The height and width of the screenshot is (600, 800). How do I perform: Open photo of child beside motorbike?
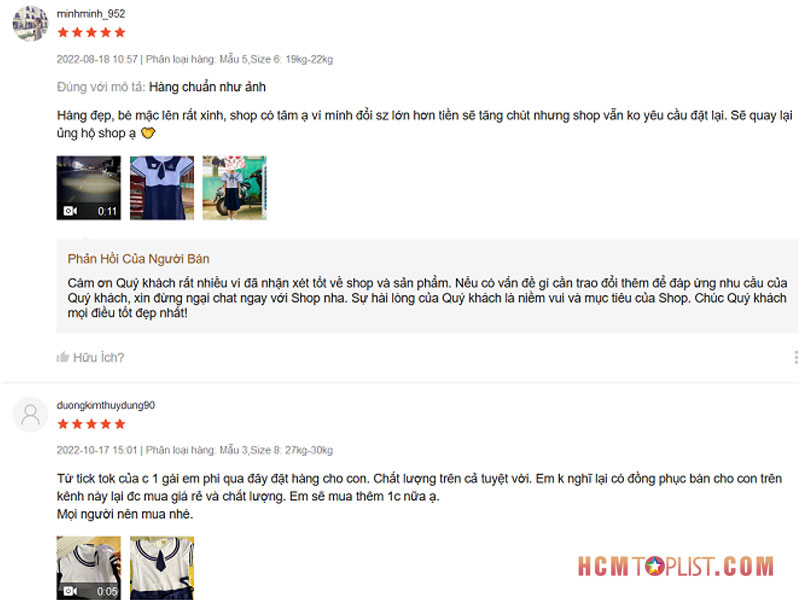pyautogui.click(x=235, y=188)
